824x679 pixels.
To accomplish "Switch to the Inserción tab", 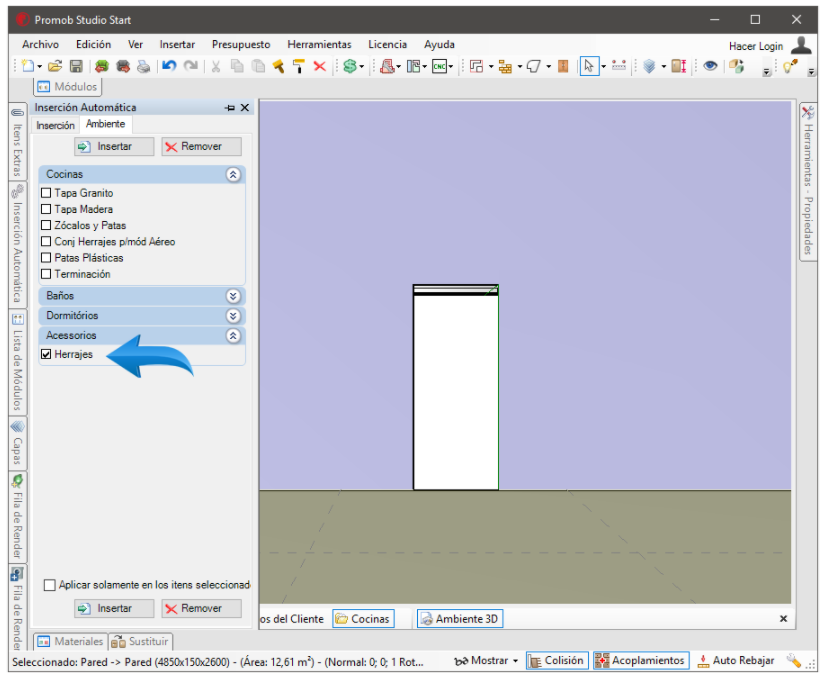I will (x=55, y=126).
